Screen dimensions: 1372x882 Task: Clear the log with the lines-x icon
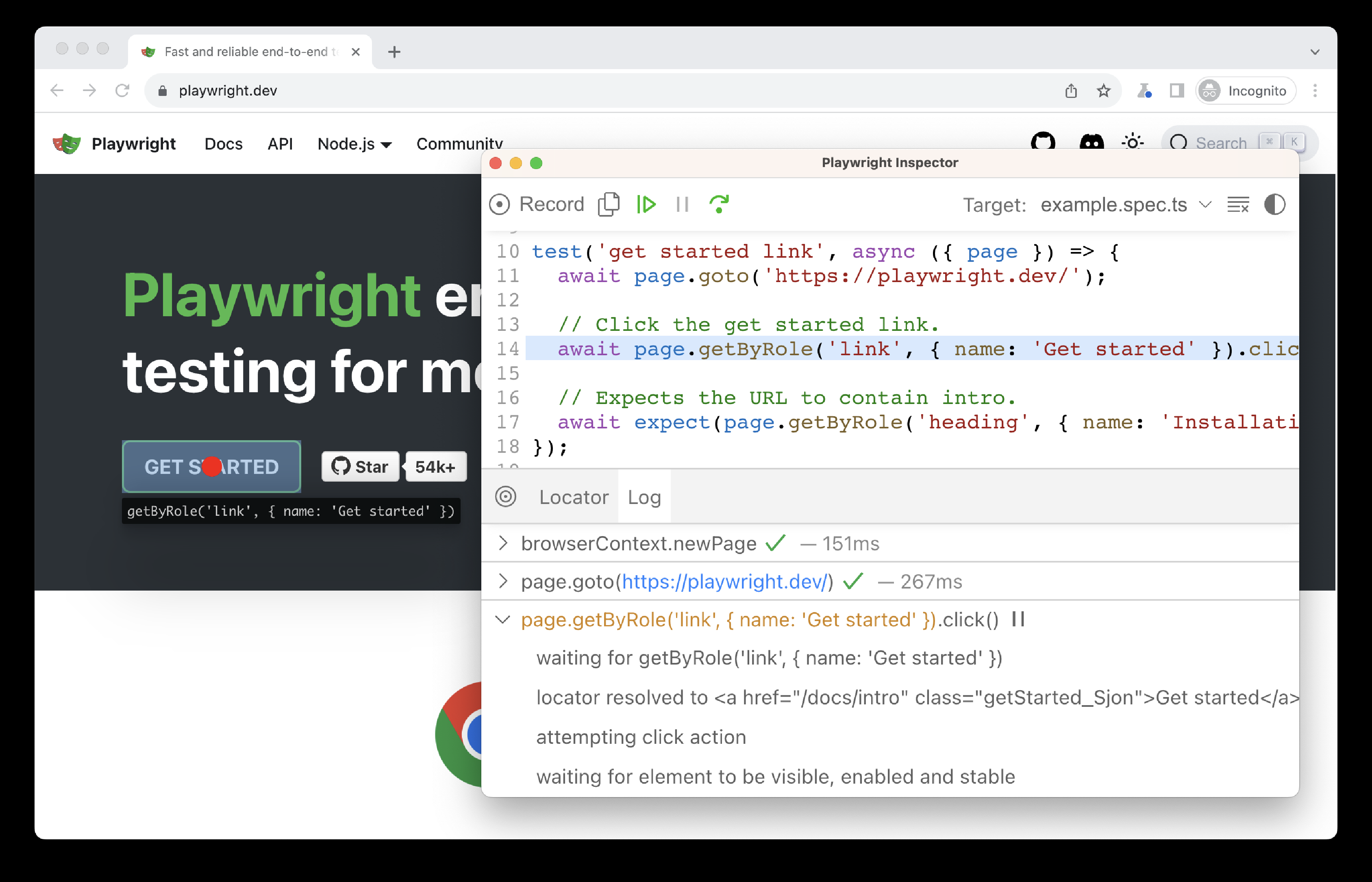(1238, 204)
